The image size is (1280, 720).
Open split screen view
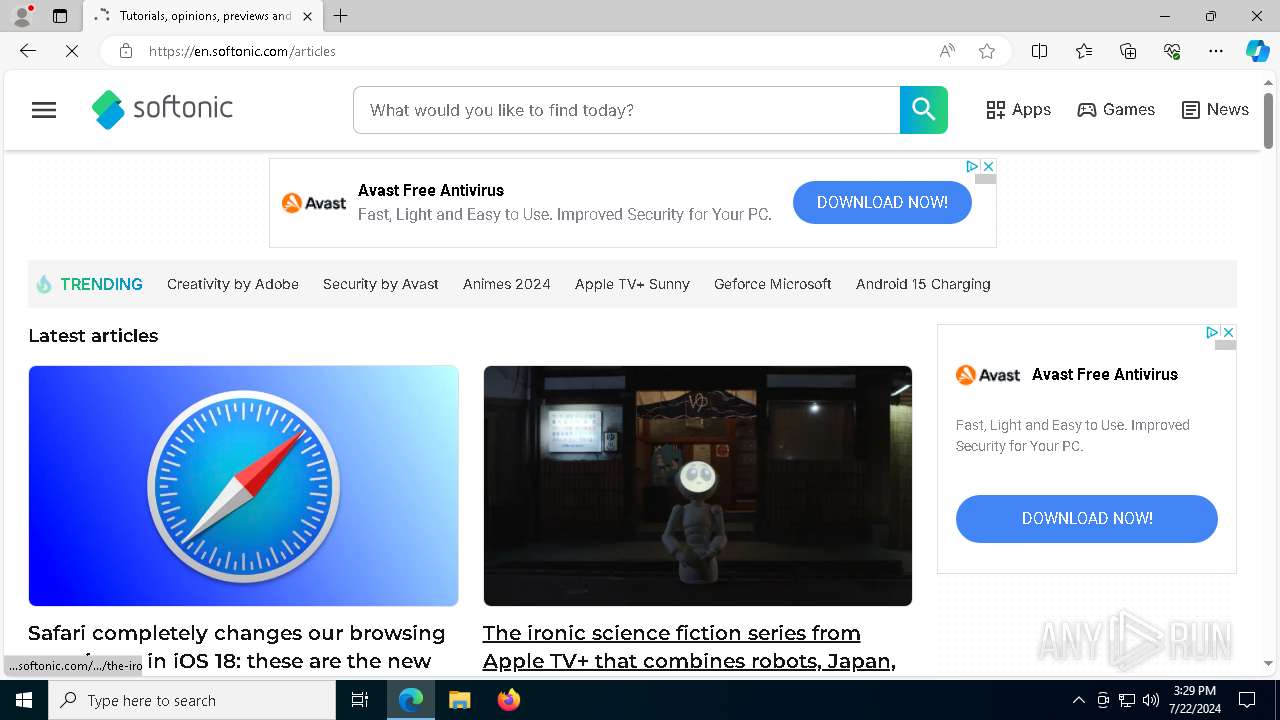[1039, 51]
